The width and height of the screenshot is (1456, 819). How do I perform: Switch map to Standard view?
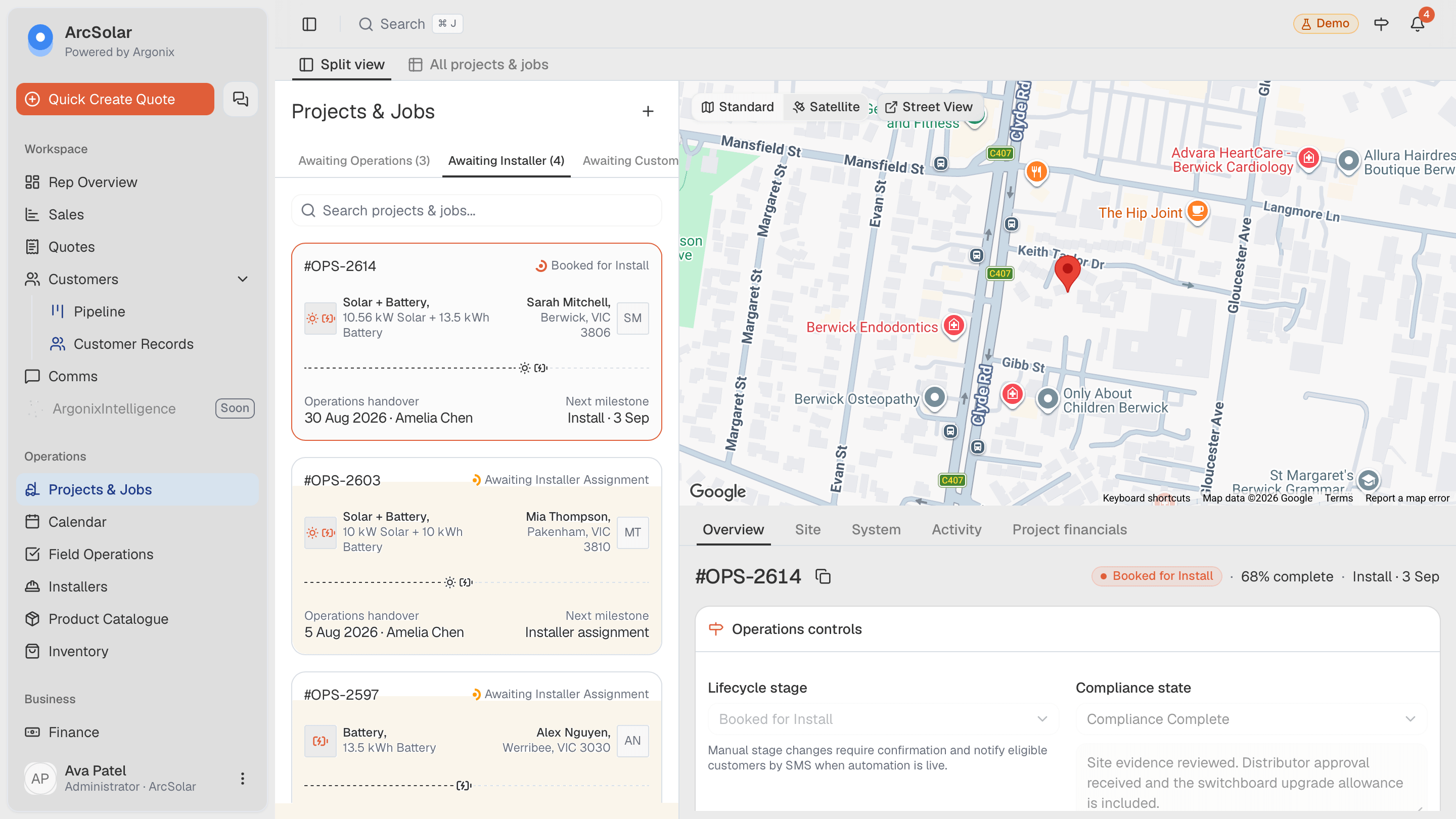[738, 107]
